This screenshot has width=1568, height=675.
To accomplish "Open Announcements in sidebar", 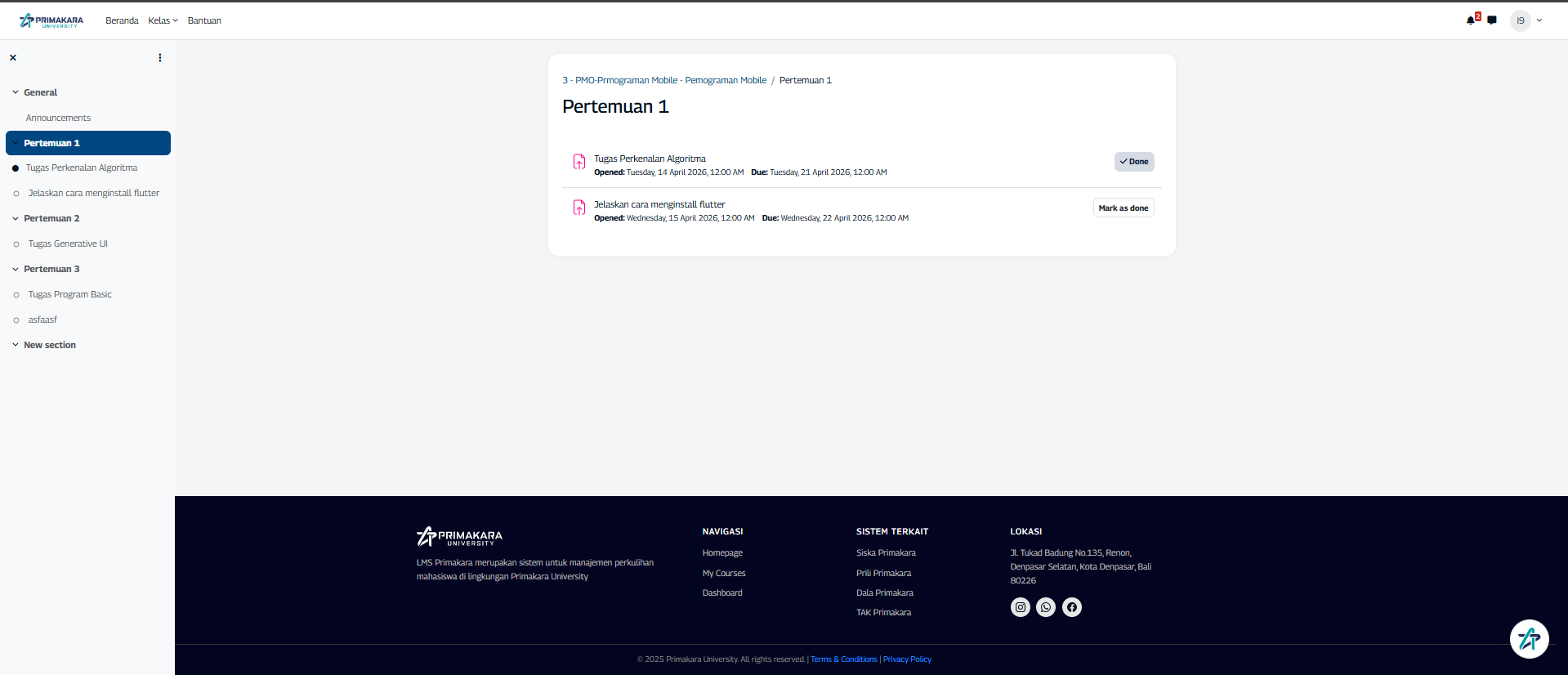I will tap(58, 118).
